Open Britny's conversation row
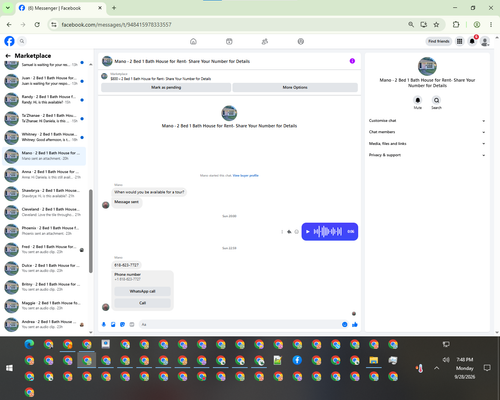500x400 pixels. 44,287
